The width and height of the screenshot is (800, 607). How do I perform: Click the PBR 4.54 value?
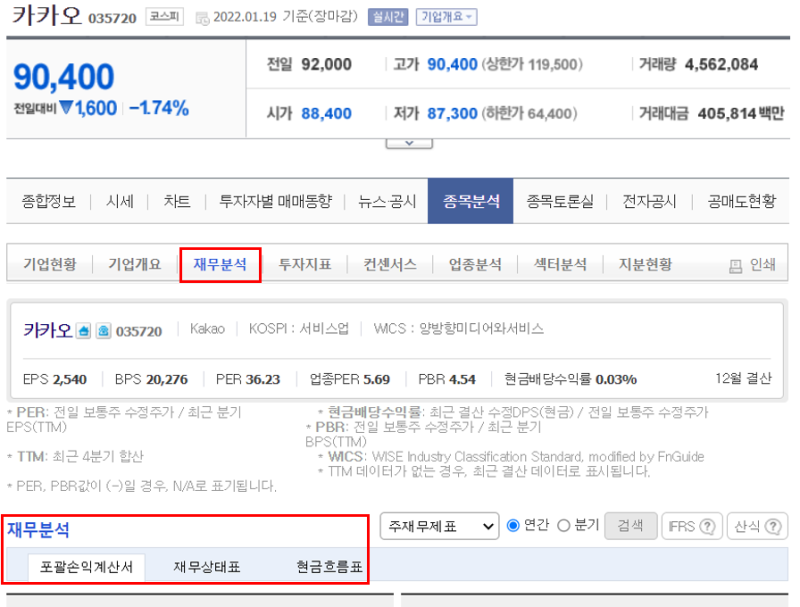(462, 380)
